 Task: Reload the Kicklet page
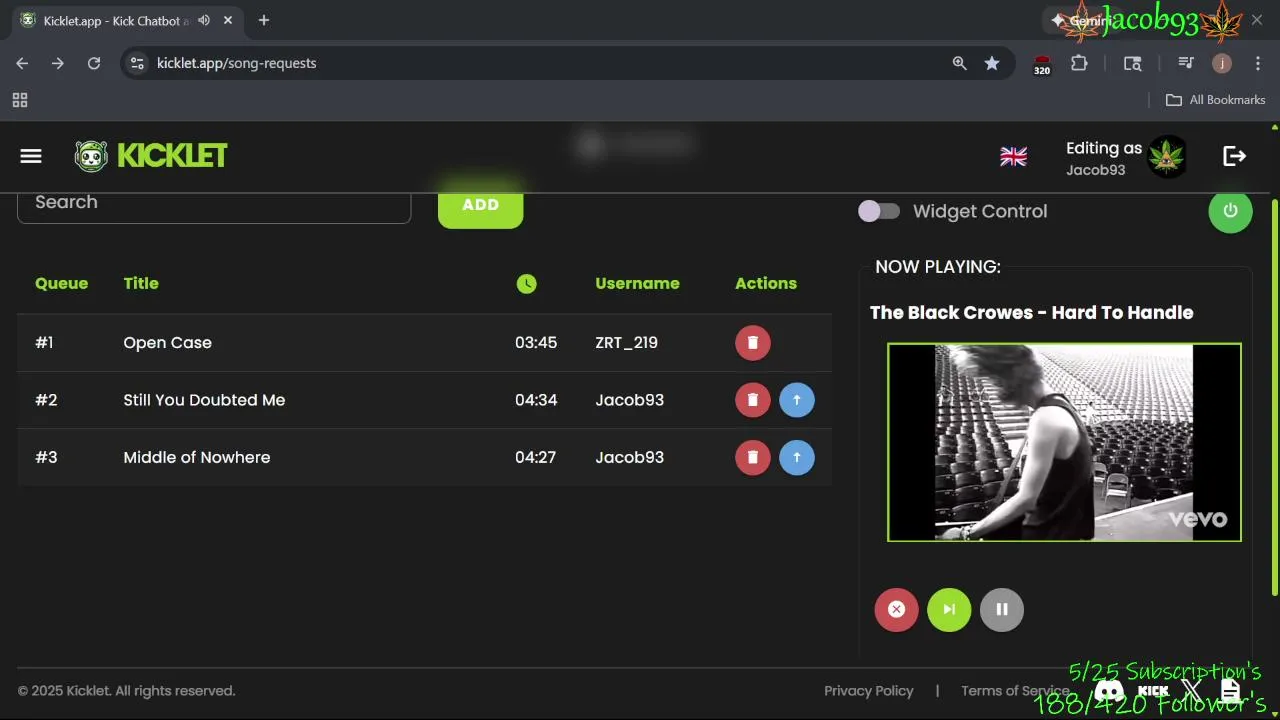[x=94, y=63]
